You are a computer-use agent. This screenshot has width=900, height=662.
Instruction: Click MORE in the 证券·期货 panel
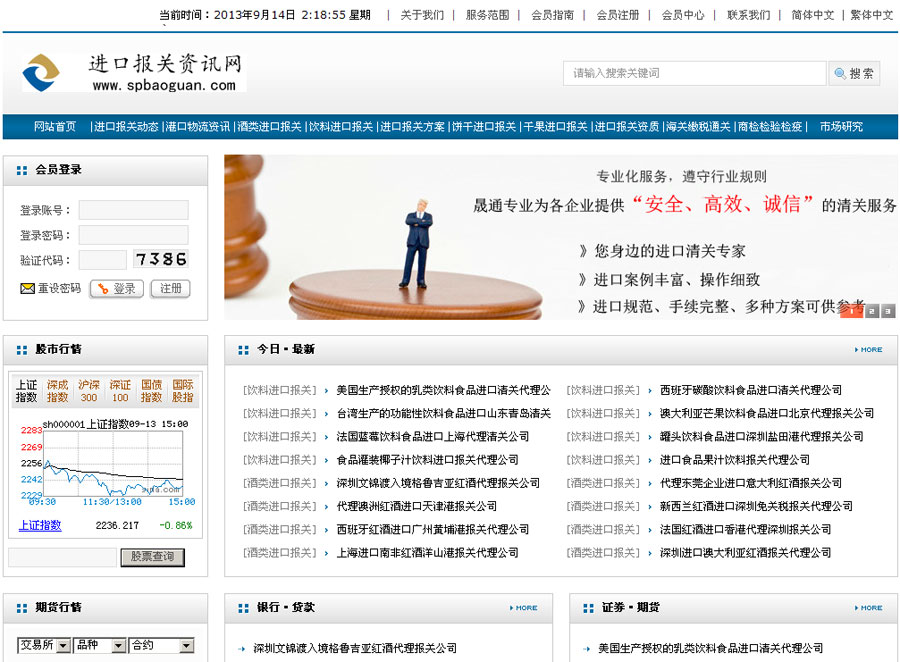[868, 607]
